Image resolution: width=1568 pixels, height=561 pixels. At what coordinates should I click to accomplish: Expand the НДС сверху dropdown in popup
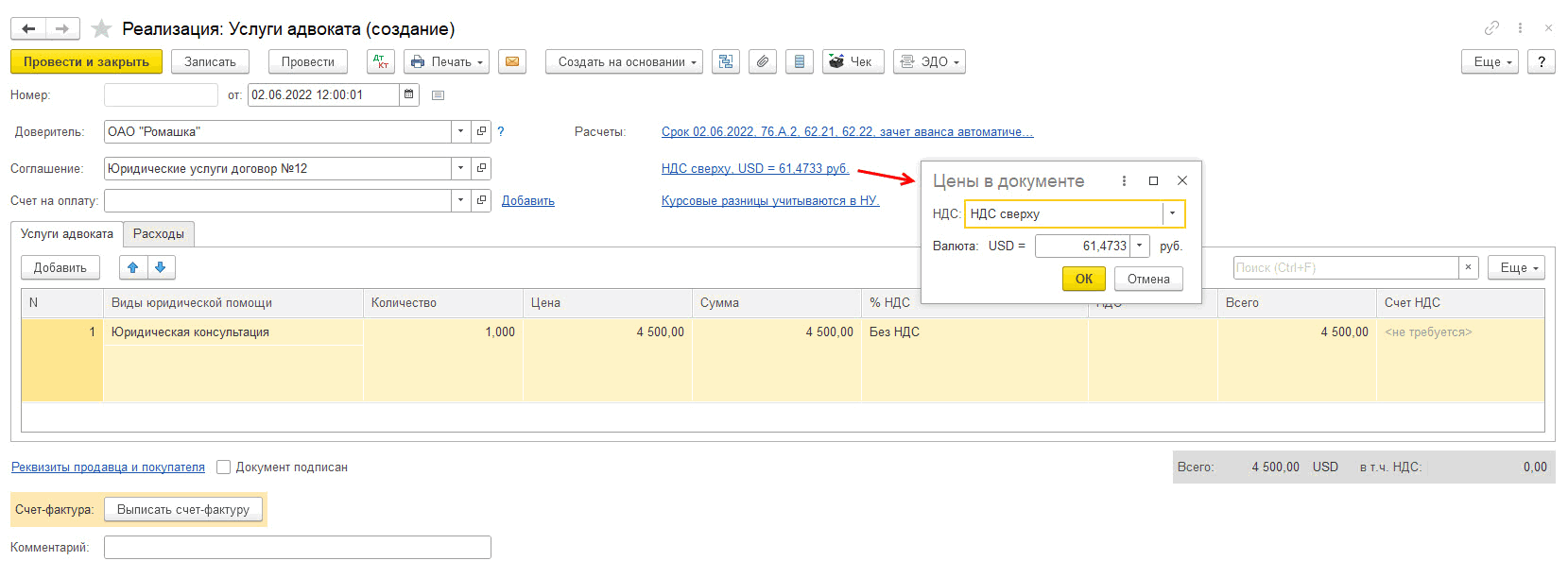[1172, 214]
